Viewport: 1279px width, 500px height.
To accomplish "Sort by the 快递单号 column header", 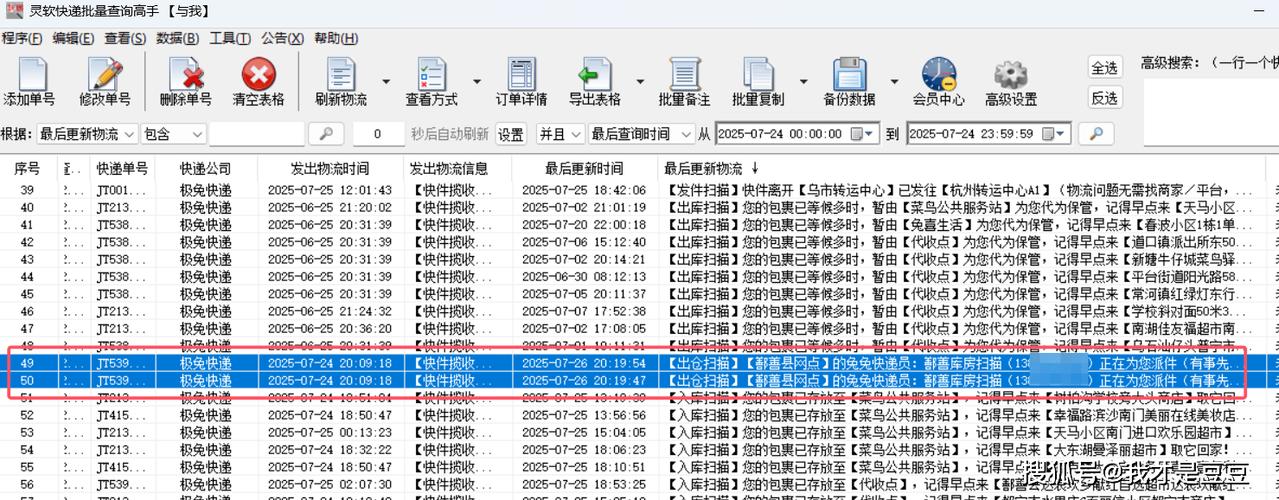I will (x=122, y=168).
